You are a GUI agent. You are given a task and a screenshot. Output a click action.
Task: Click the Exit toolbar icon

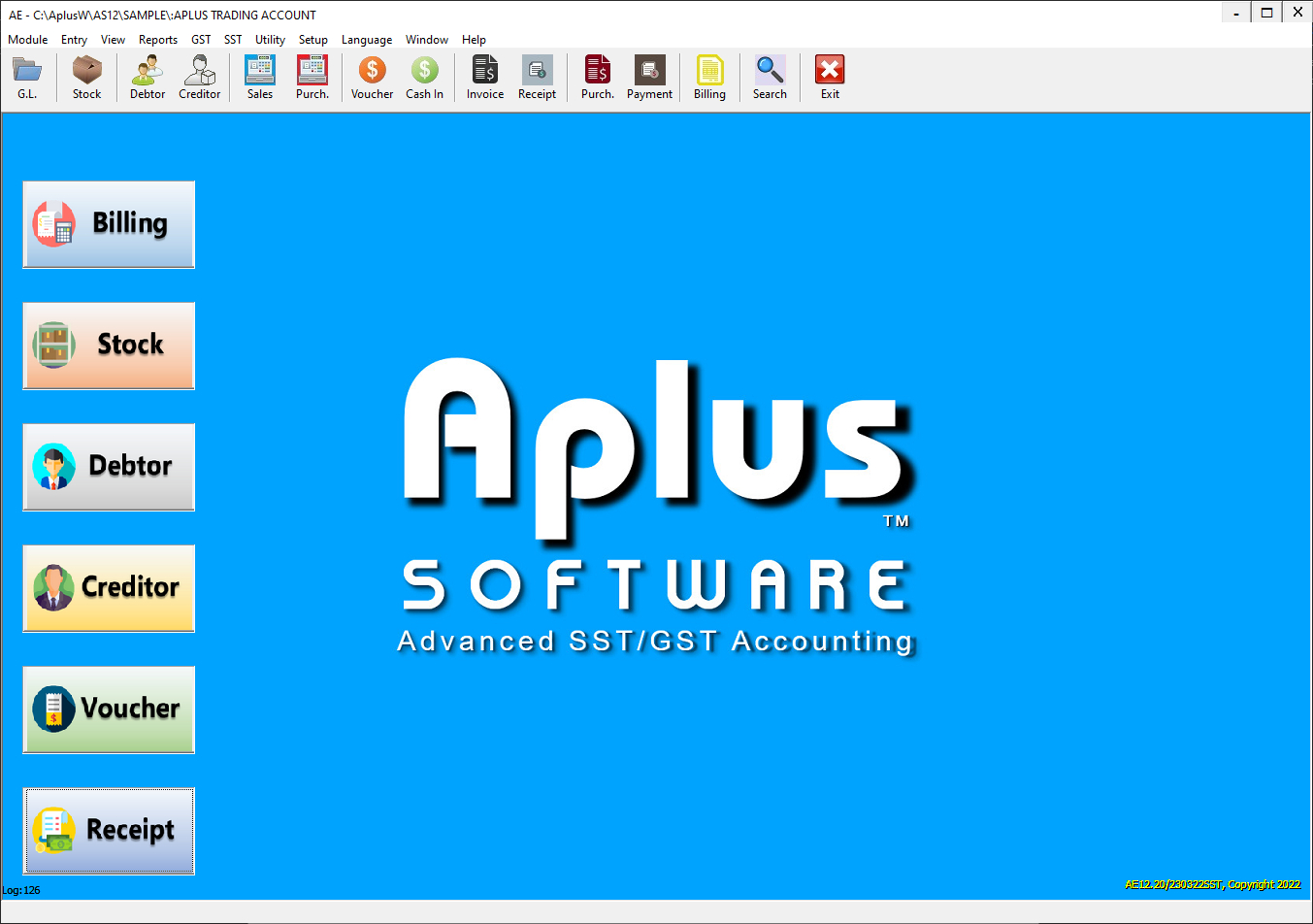(829, 76)
